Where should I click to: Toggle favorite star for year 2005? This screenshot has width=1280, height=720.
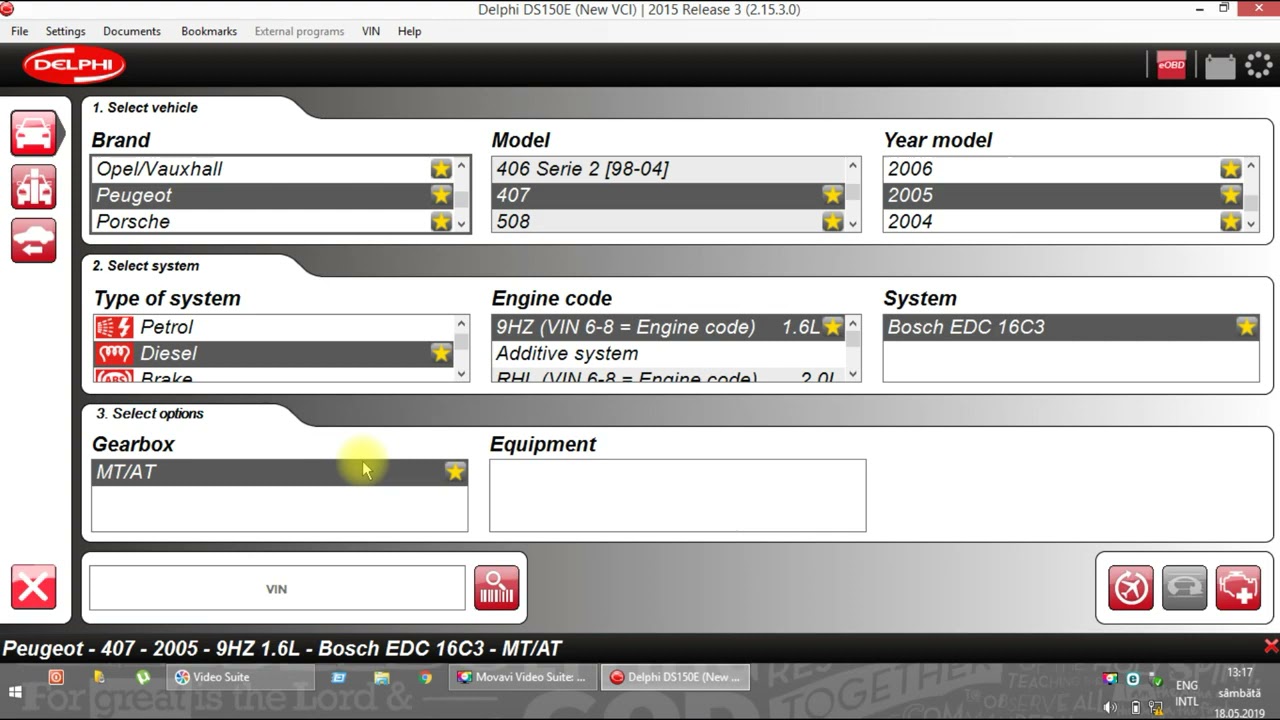click(x=1231, y=195)
